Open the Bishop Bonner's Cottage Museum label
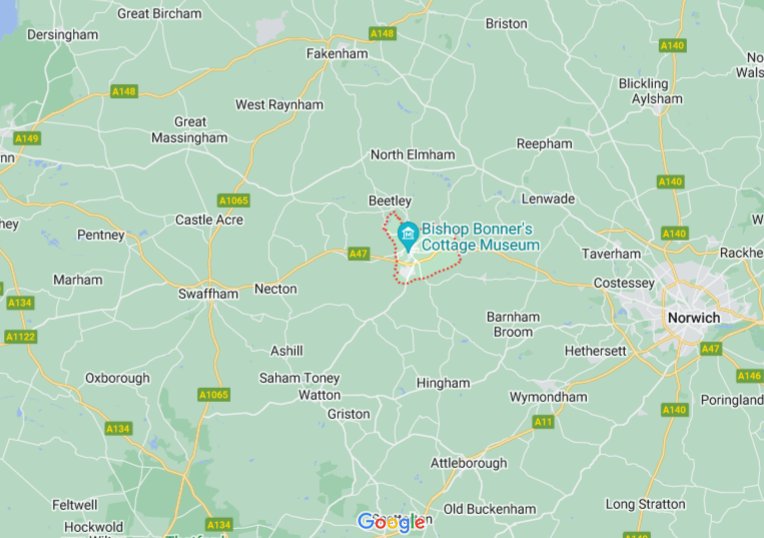Image resolution: width=764 pixels, height=538 pixels. point(480,237)
